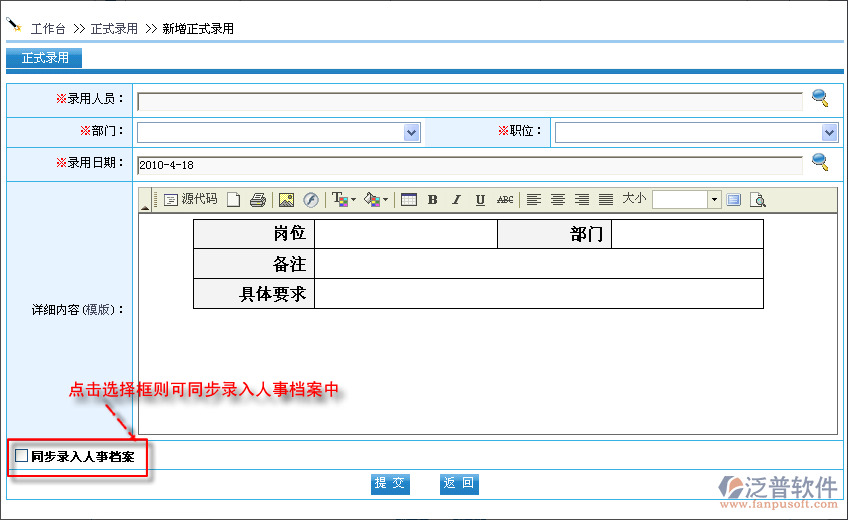The image size is (848, 520).
Task: Open the 部门 dropdown list
Action: [411, 132]
